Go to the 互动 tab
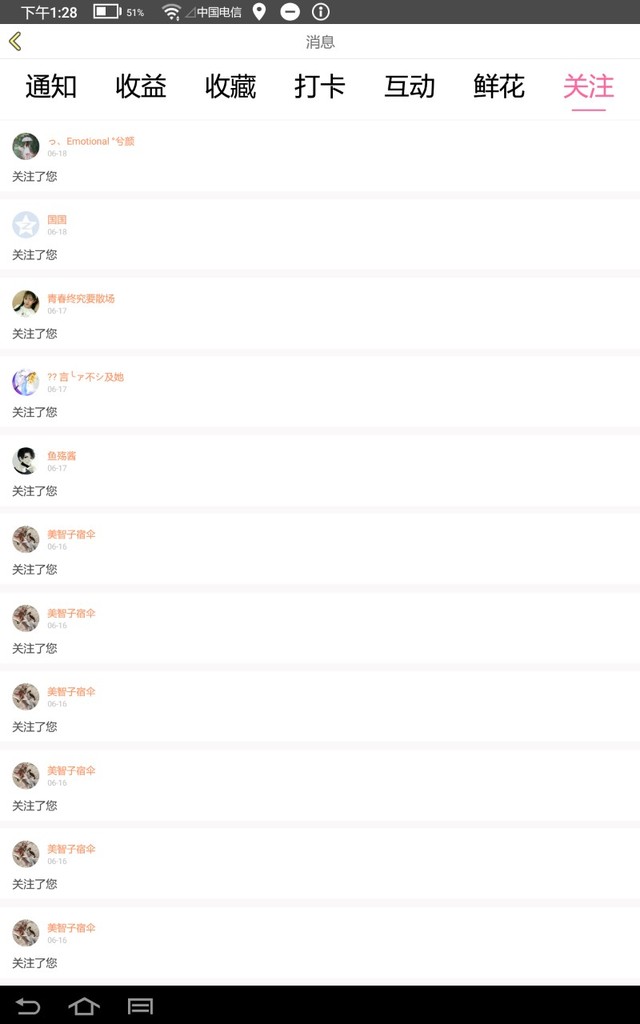640x1024 pixels. coord(409,86)
